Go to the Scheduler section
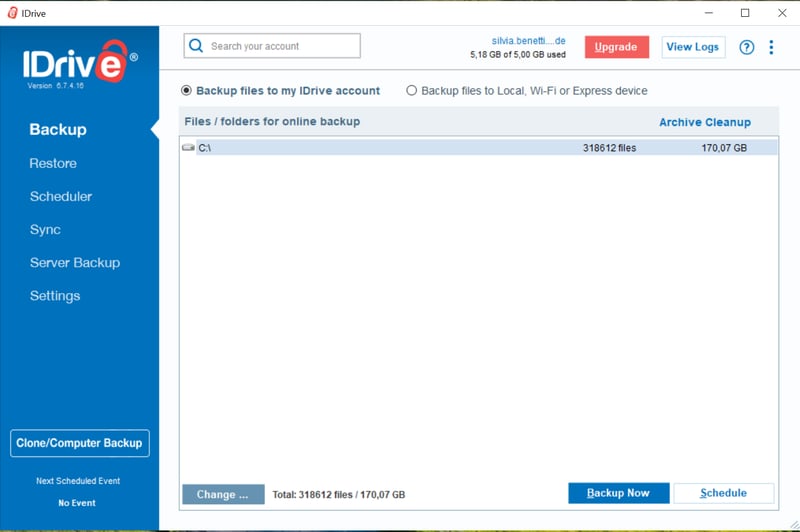 [61, 196]
